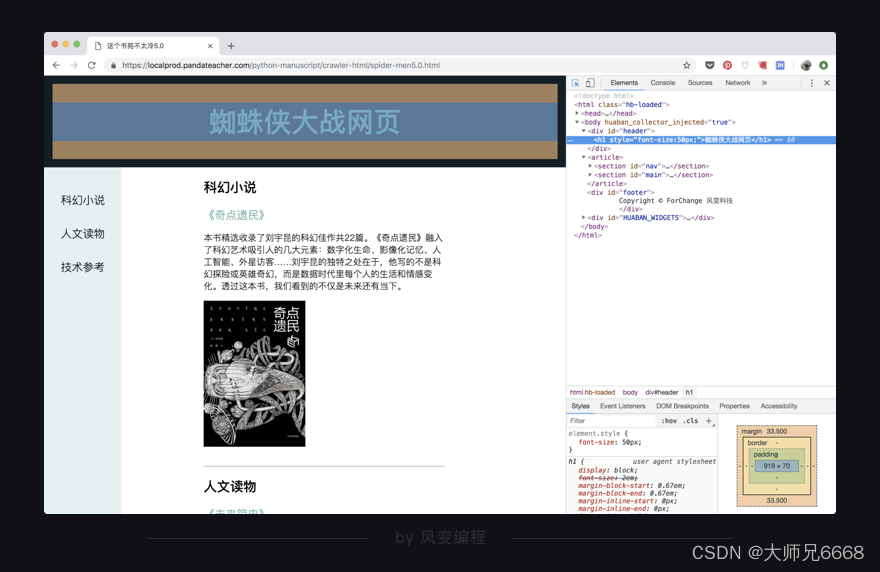Click the address bar URL

click(281, 65)
